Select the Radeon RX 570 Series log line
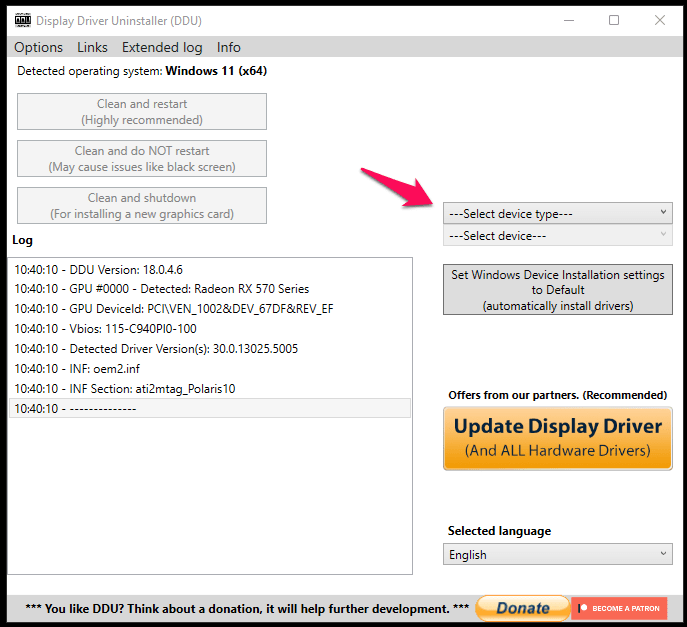Screen dimensions: 687x627 click(210, 289)
